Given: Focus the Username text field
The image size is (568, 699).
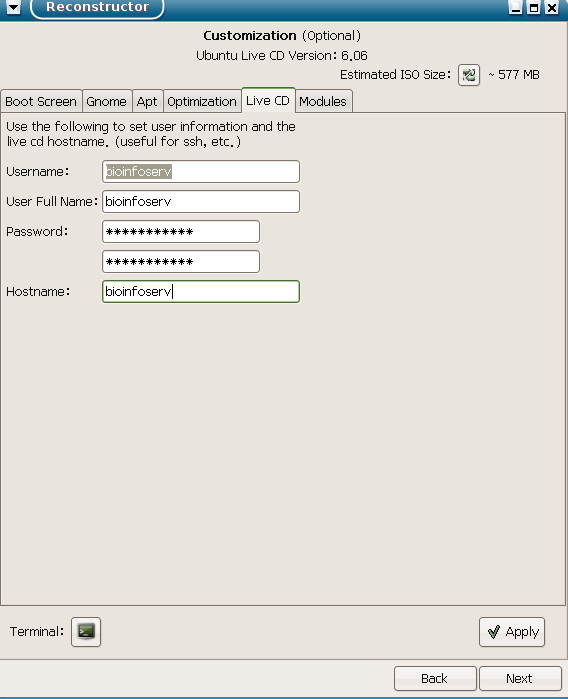Looking at the screenshot, I should (201, 172).
